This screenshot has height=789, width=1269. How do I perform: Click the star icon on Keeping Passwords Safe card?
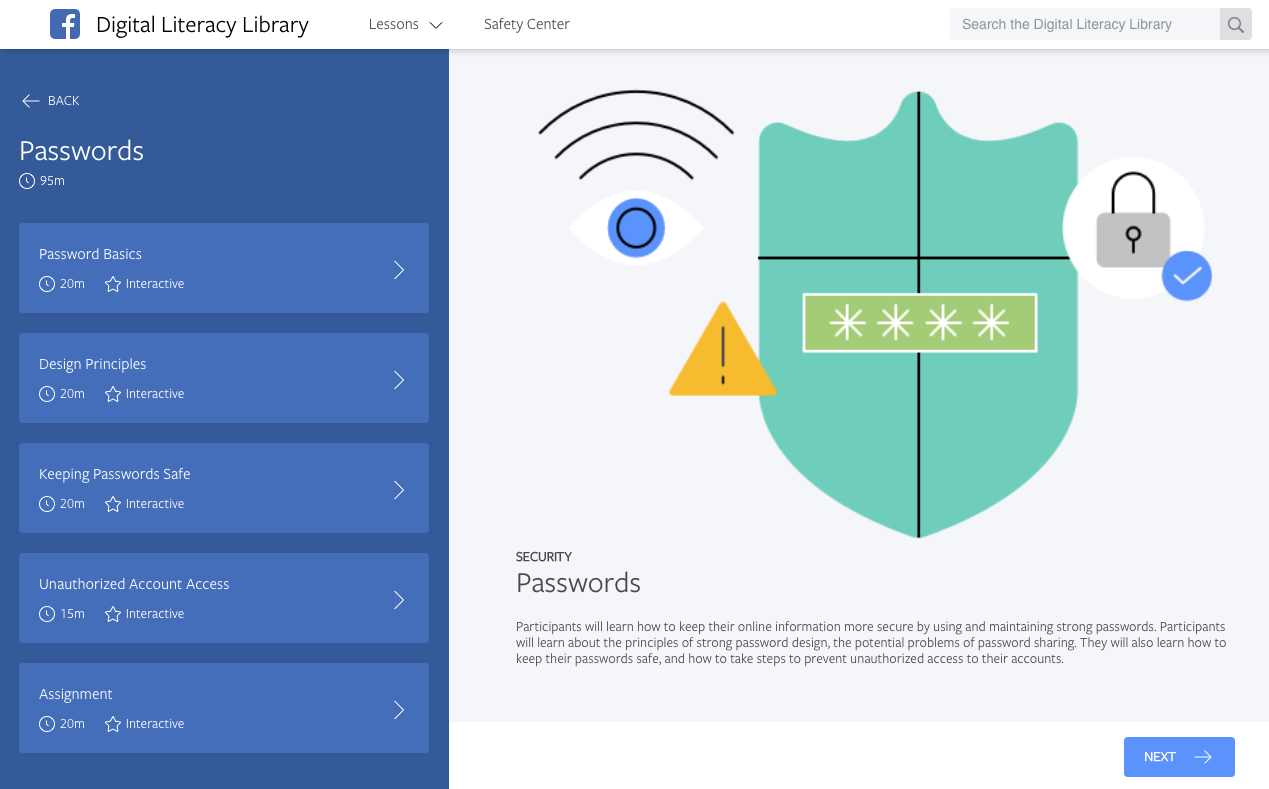[111, 504]
